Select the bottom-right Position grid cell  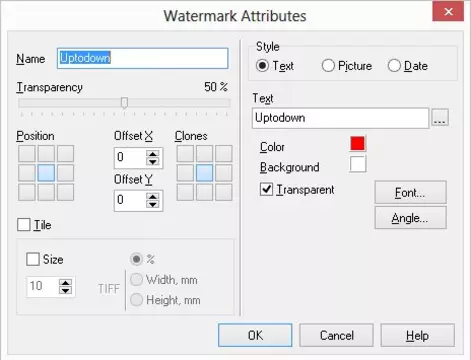[x=65, y=192]
